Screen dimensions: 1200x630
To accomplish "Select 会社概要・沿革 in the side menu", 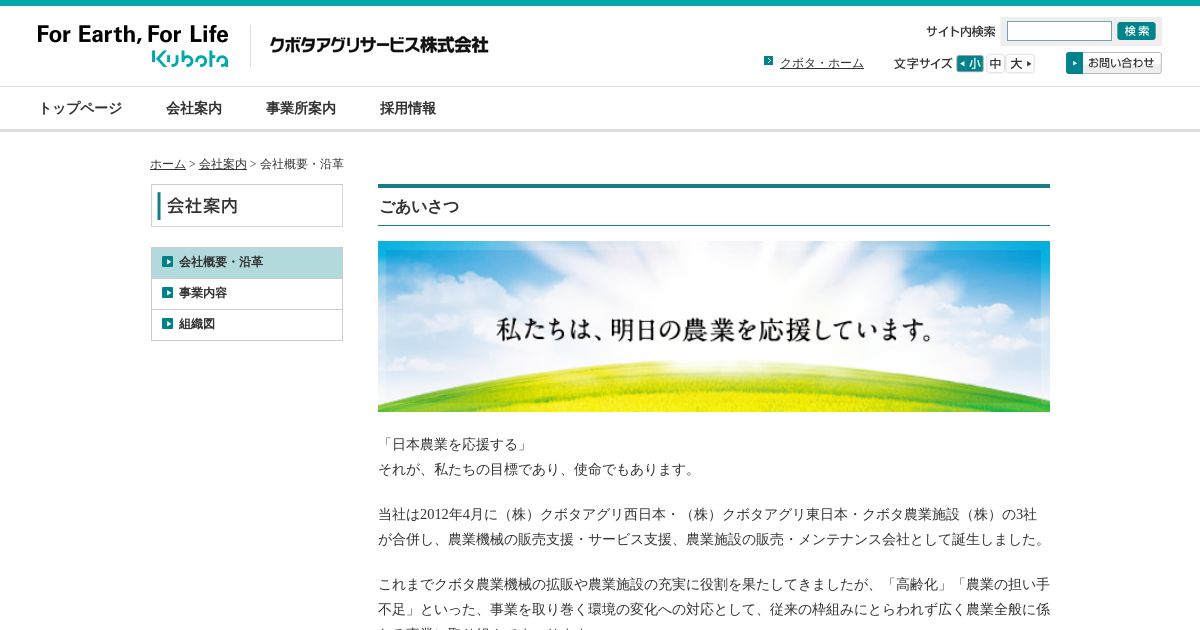I will pyautogui.click(x=247, y=263).
